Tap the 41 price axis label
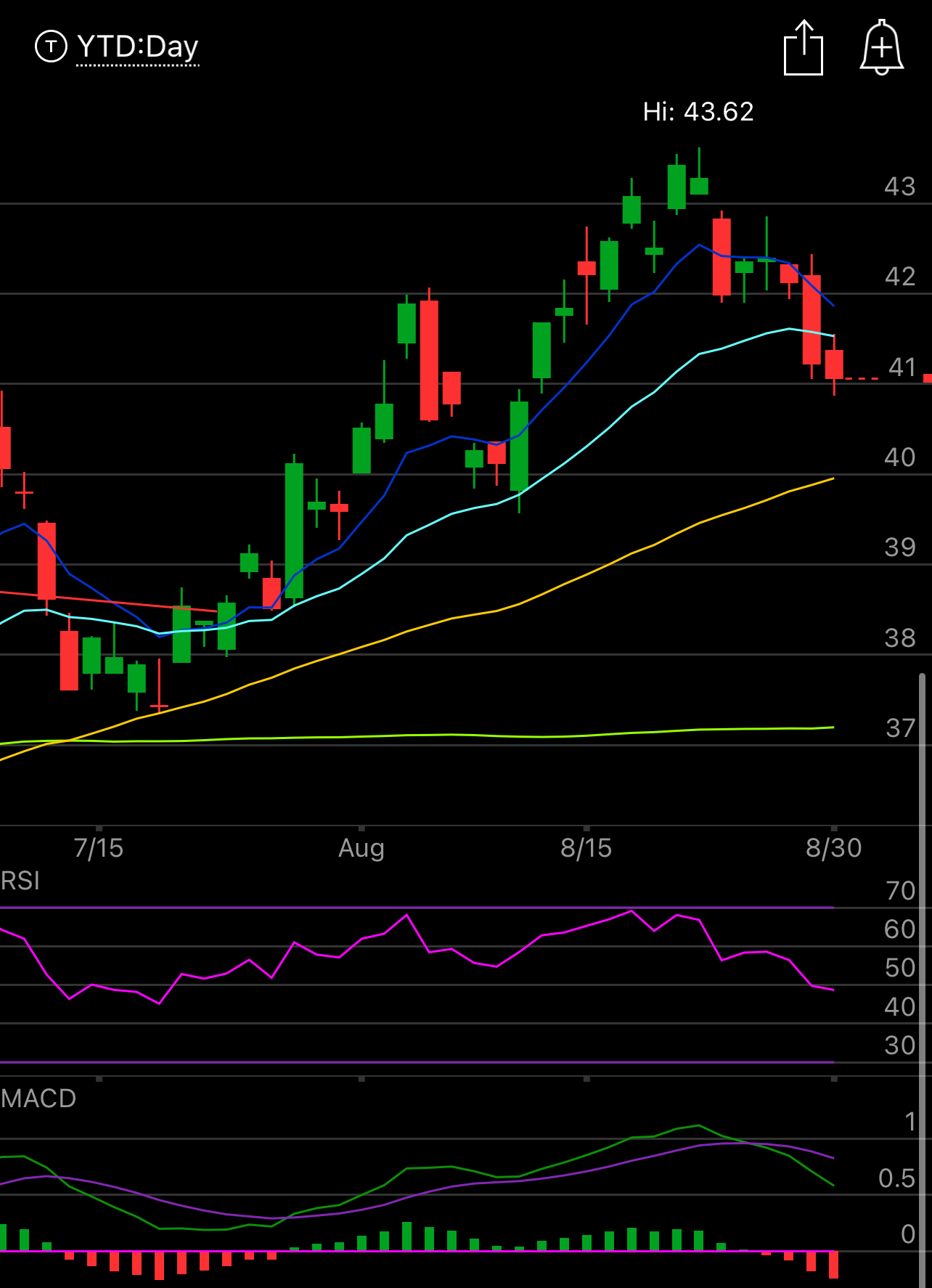 coord(902,367)
